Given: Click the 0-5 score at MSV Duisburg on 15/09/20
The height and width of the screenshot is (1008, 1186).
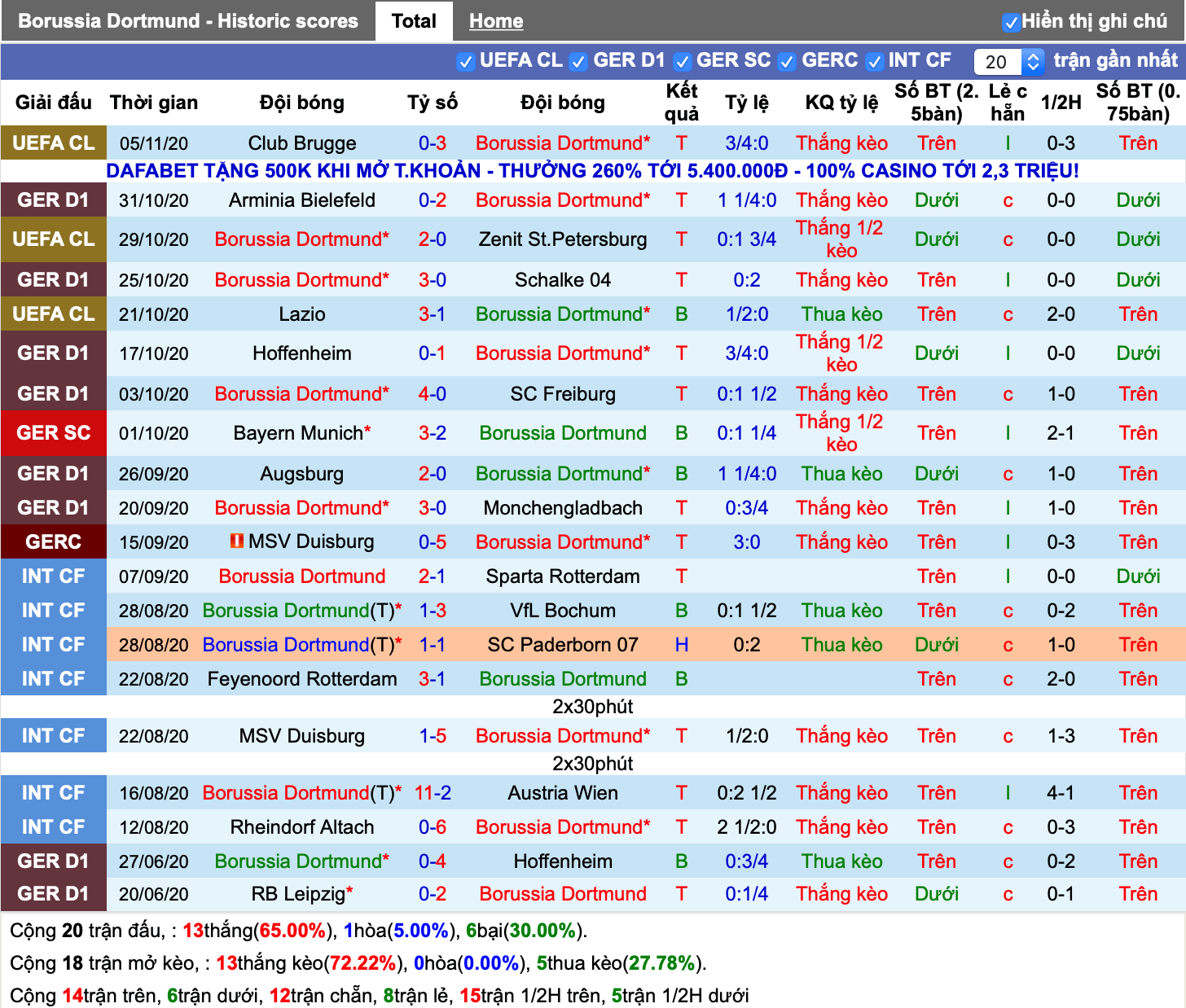Looking at the screenshot, I should click(x=433, y=542).
